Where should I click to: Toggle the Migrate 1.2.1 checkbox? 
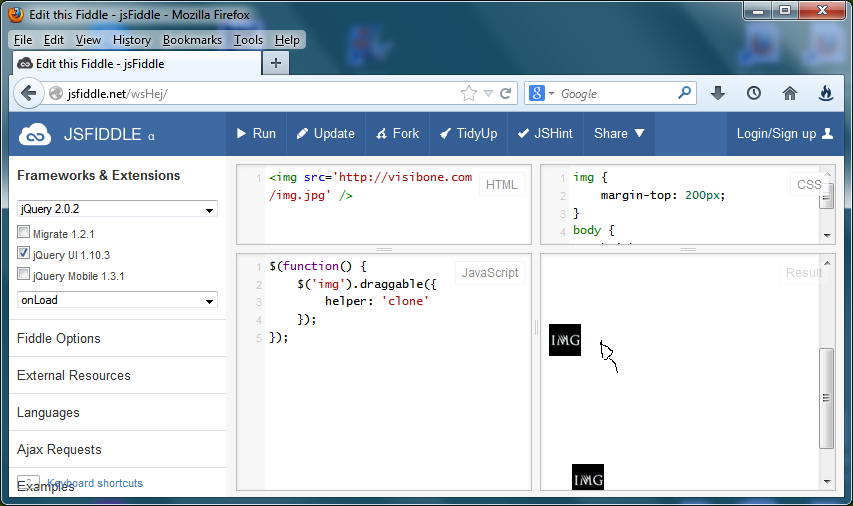click(x=23, y=232)
